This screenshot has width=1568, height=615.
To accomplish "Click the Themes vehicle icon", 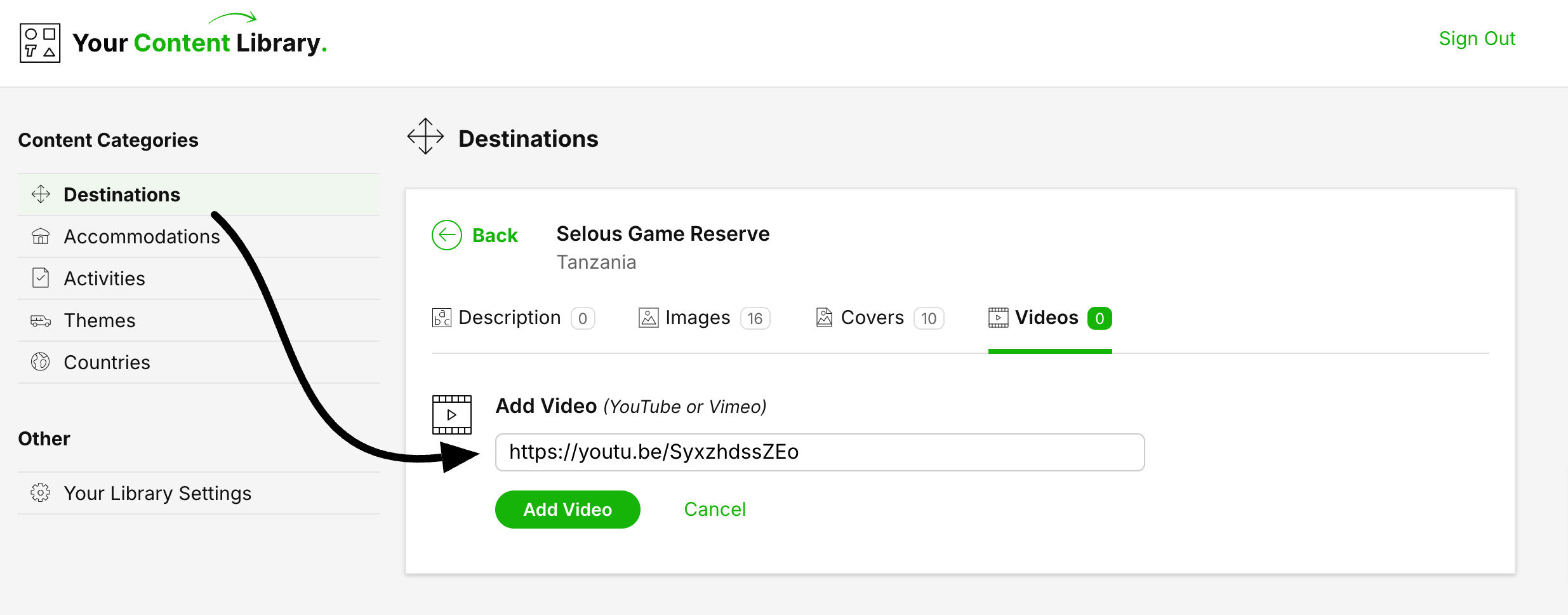I will click(x=41, y=320).
